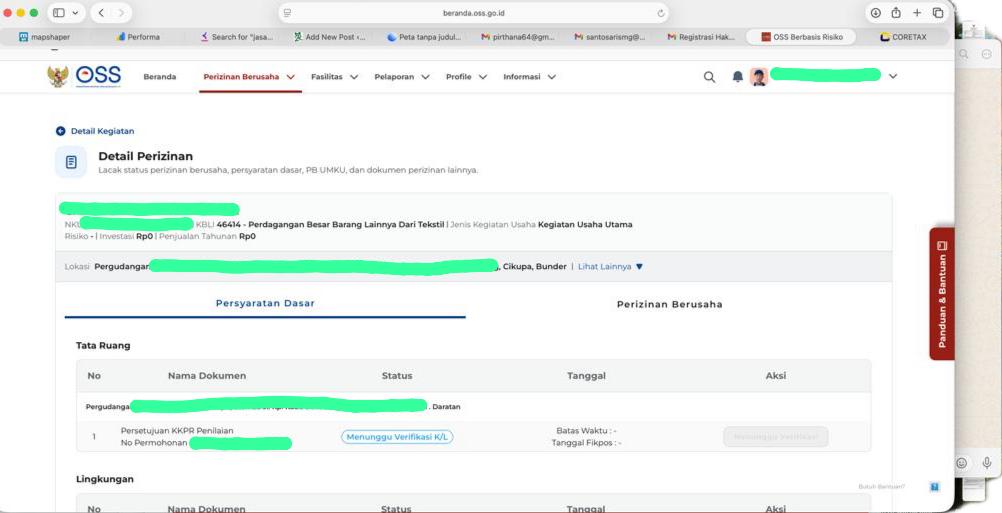Click the Safari address bar
This screenshot has width=1002, height=513.
click(474, 14)
